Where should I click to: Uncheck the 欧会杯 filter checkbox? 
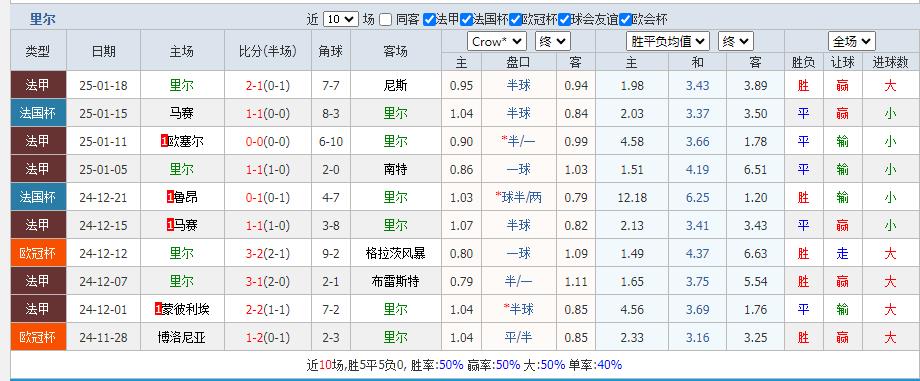(x=625, y=19)
